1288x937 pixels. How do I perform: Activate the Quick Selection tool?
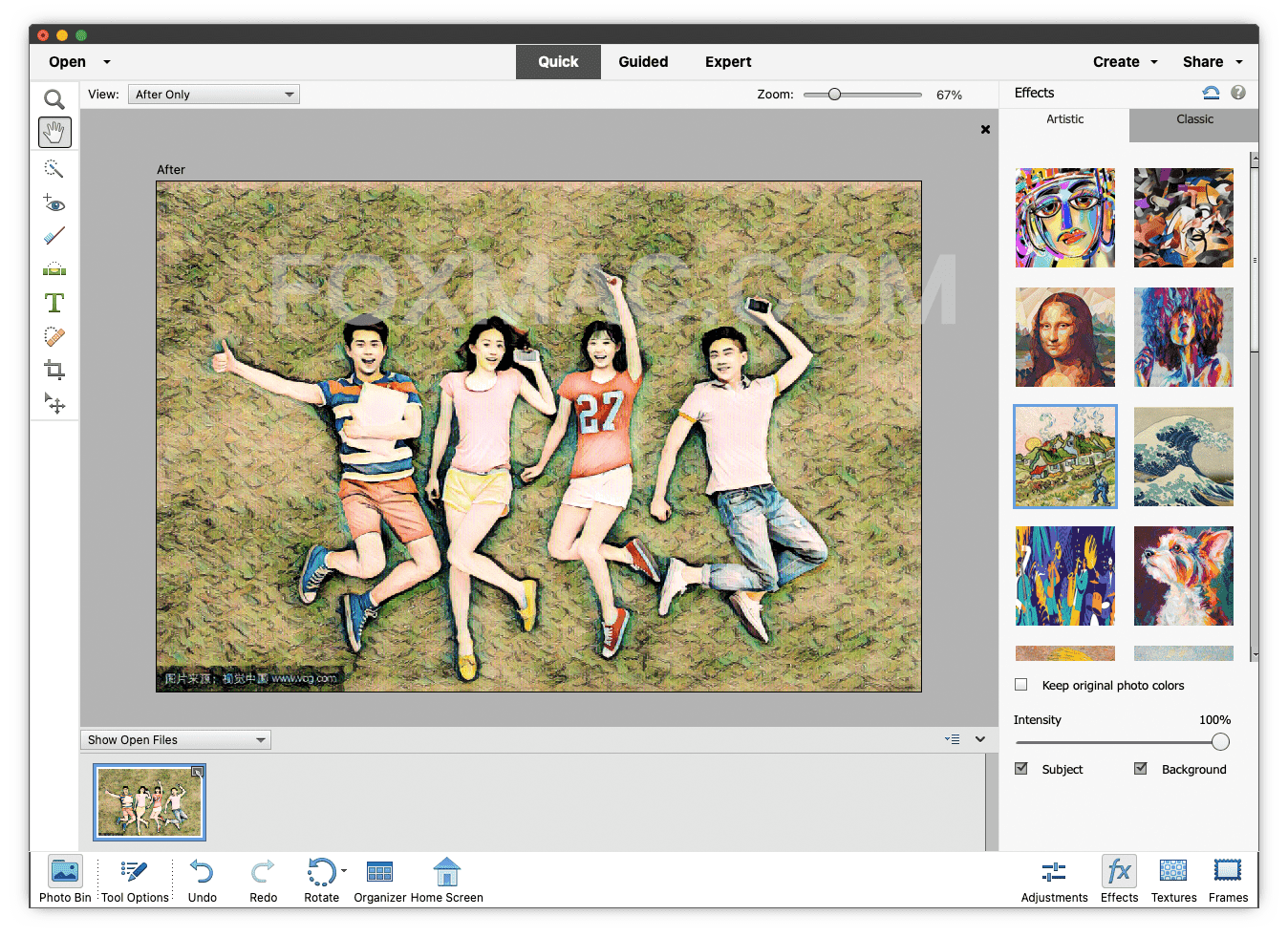tap(54, 168)
